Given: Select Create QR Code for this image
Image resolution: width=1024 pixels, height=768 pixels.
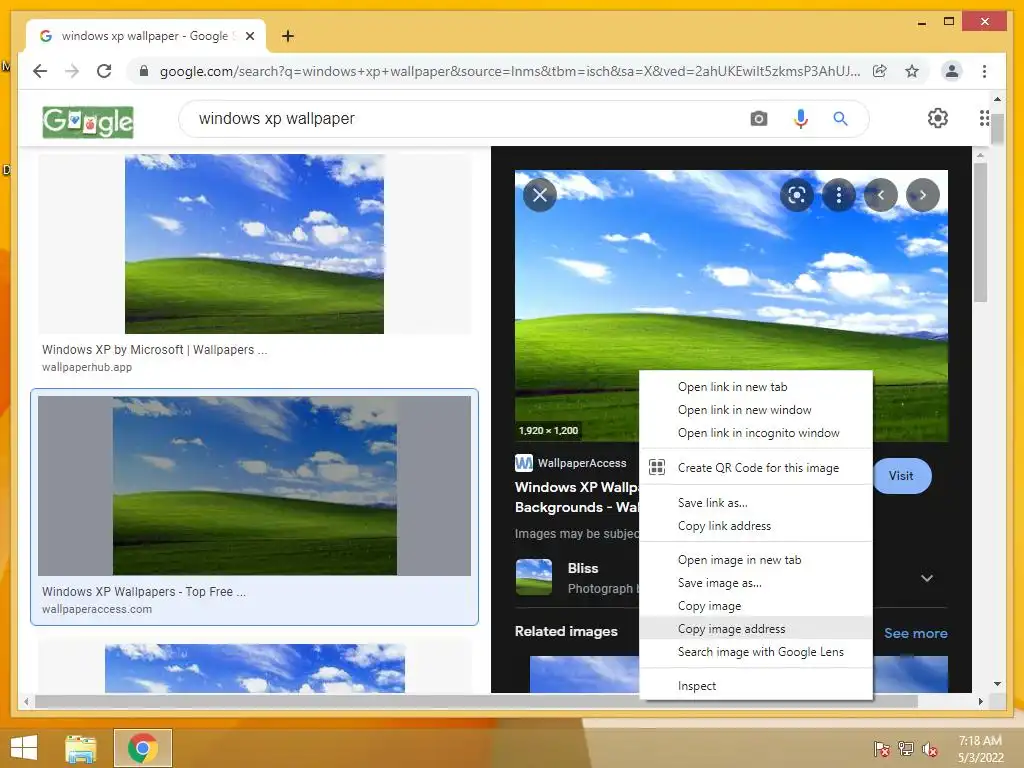Looking at the screenshot, I should coord(756,468).
